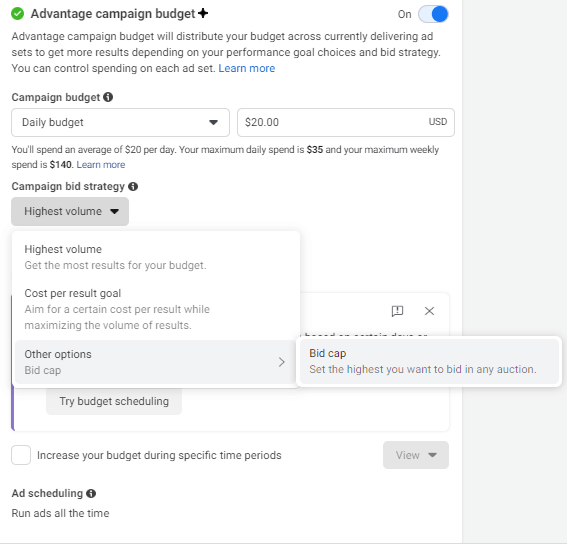Select Highest volume option in menu
567x549 pixels.
[x=156, y=257]
